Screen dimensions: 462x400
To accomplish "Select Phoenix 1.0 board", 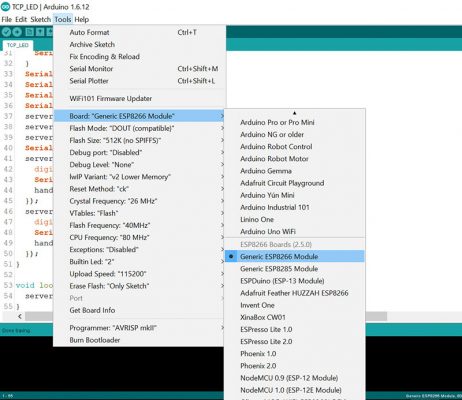I will point(295,354).
